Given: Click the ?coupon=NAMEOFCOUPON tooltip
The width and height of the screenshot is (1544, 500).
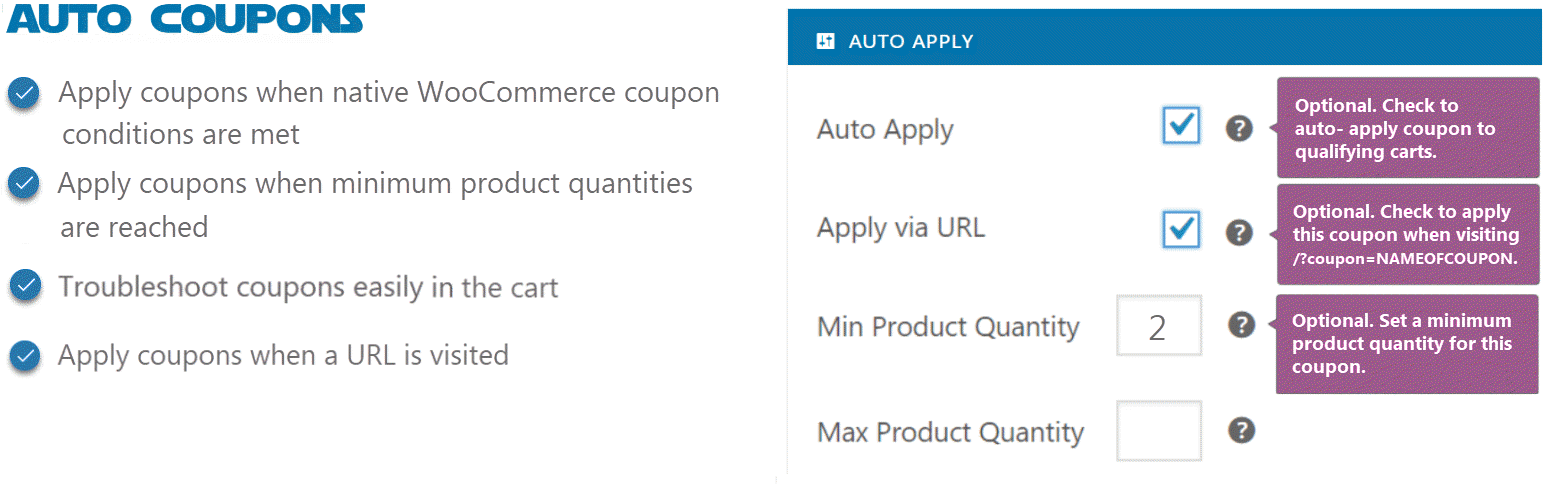Looking at the screenshot, I should click(1405, 235).
